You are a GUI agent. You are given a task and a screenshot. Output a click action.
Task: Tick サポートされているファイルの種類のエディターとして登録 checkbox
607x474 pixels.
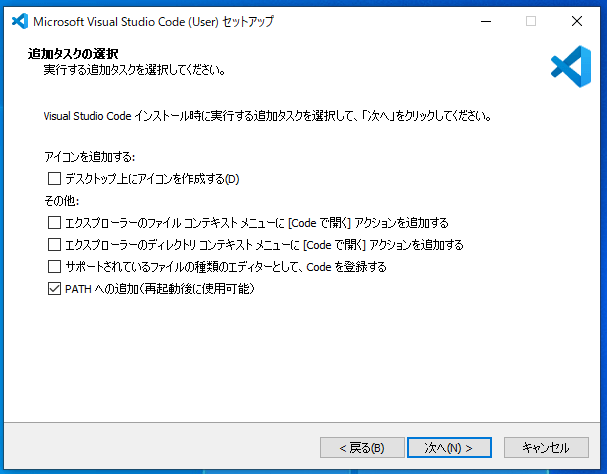[54, 267]
